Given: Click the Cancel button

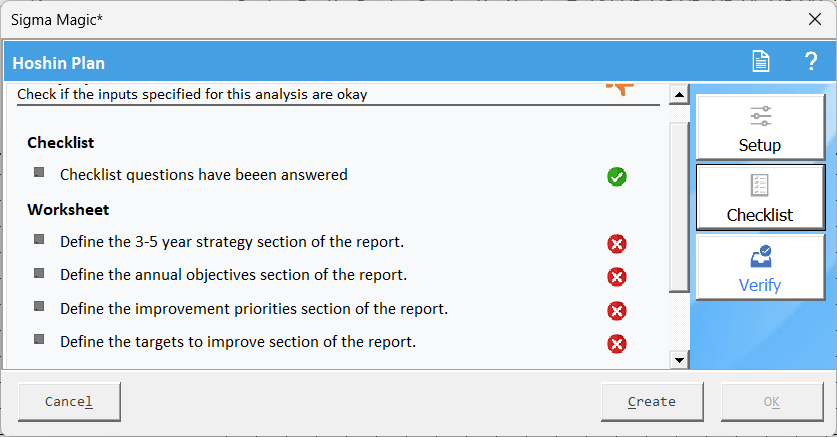Looking at the screenshot, I should pos(69,401).
